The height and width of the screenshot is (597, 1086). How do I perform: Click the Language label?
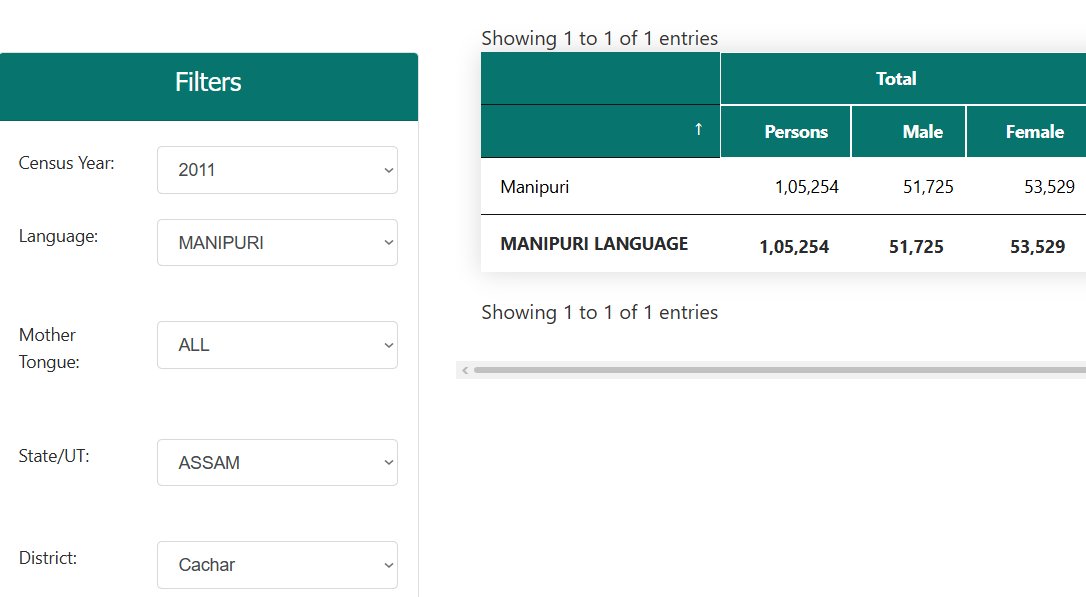(58, 236)
